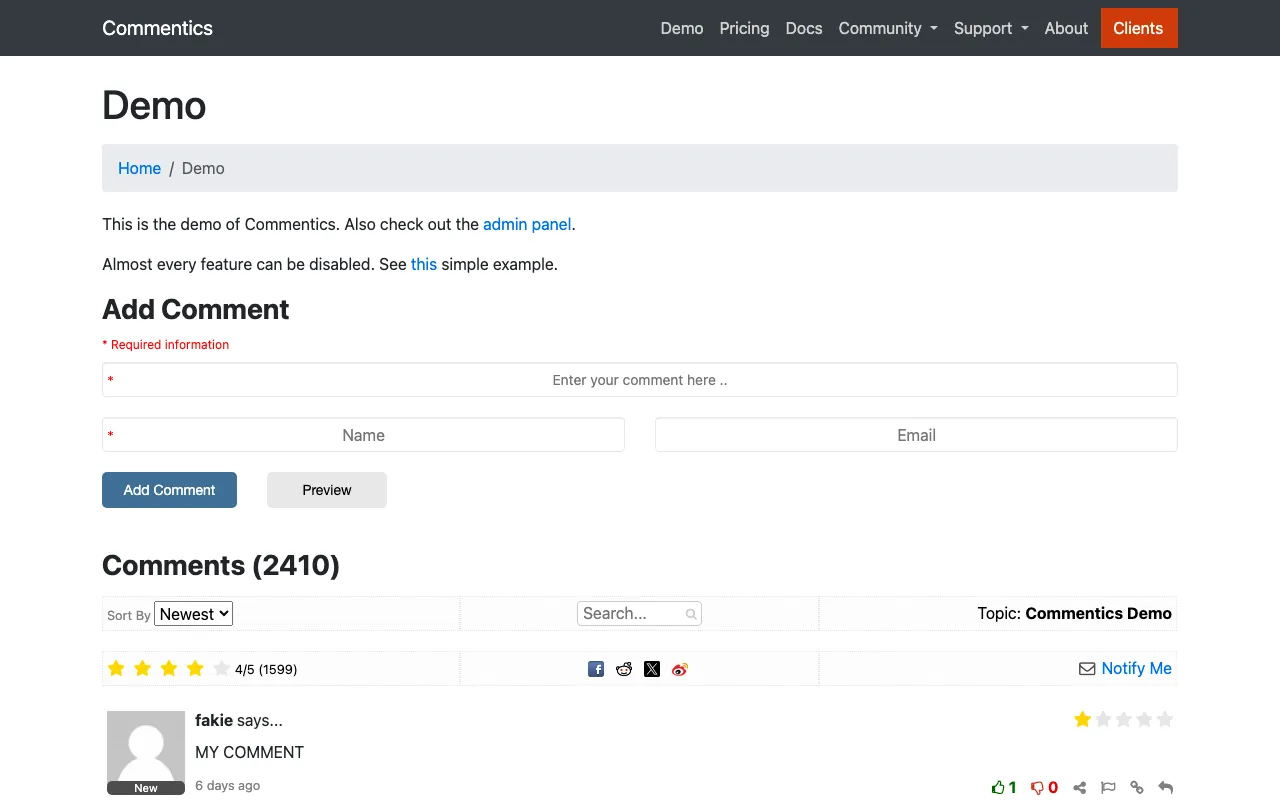Click the Notify Me link

(1136, 669)
